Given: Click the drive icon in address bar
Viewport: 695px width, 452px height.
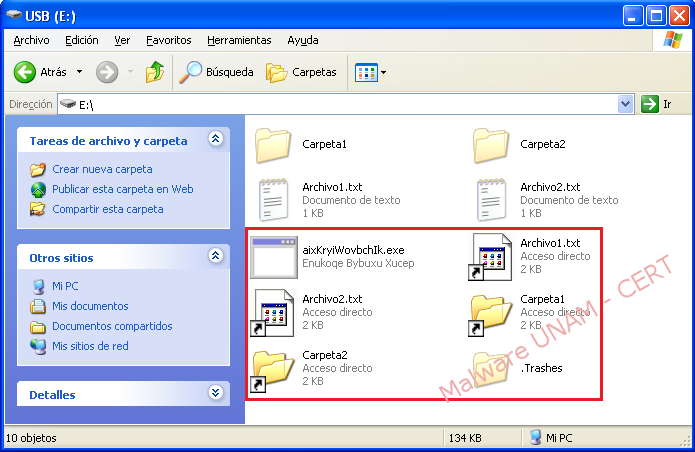Looking at the screenshot, I should point(68,104).
